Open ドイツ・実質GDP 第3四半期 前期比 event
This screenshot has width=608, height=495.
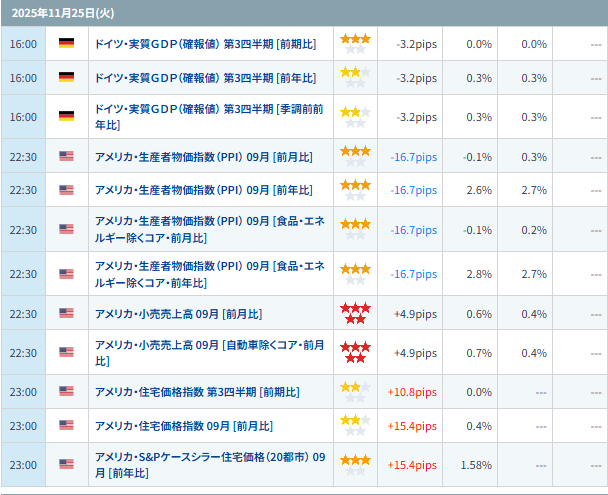click(204, 44)
